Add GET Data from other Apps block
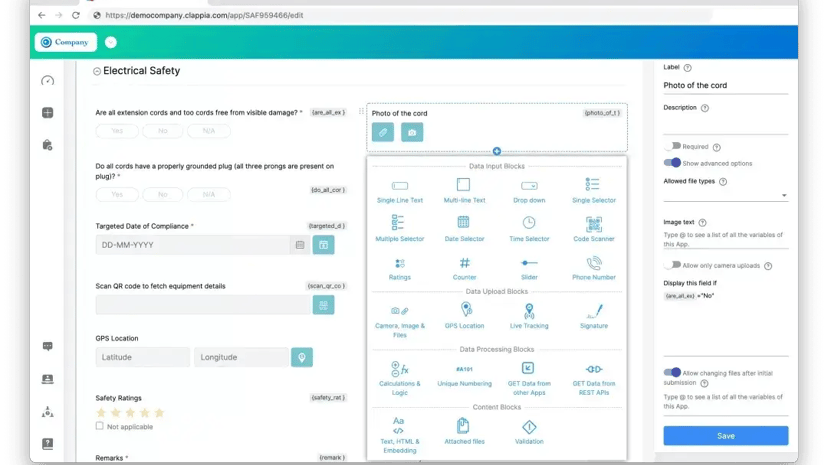The width and height of the screenshot is (828, 465). (x=529, y=378)
